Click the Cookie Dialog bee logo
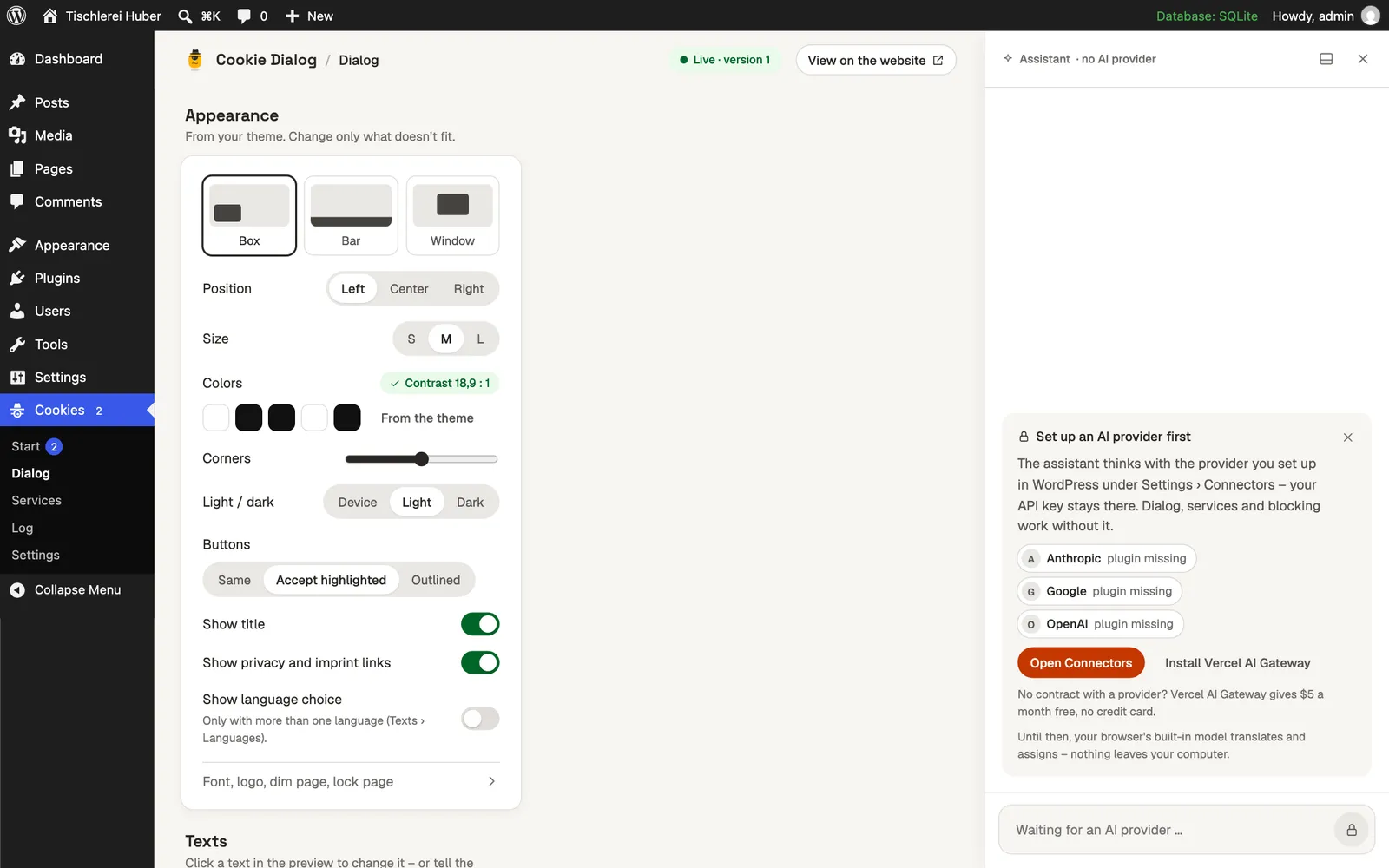Image resolution: width=1389 pixels, height=868 pixels. pyautogui.click(x=195, y=59)
